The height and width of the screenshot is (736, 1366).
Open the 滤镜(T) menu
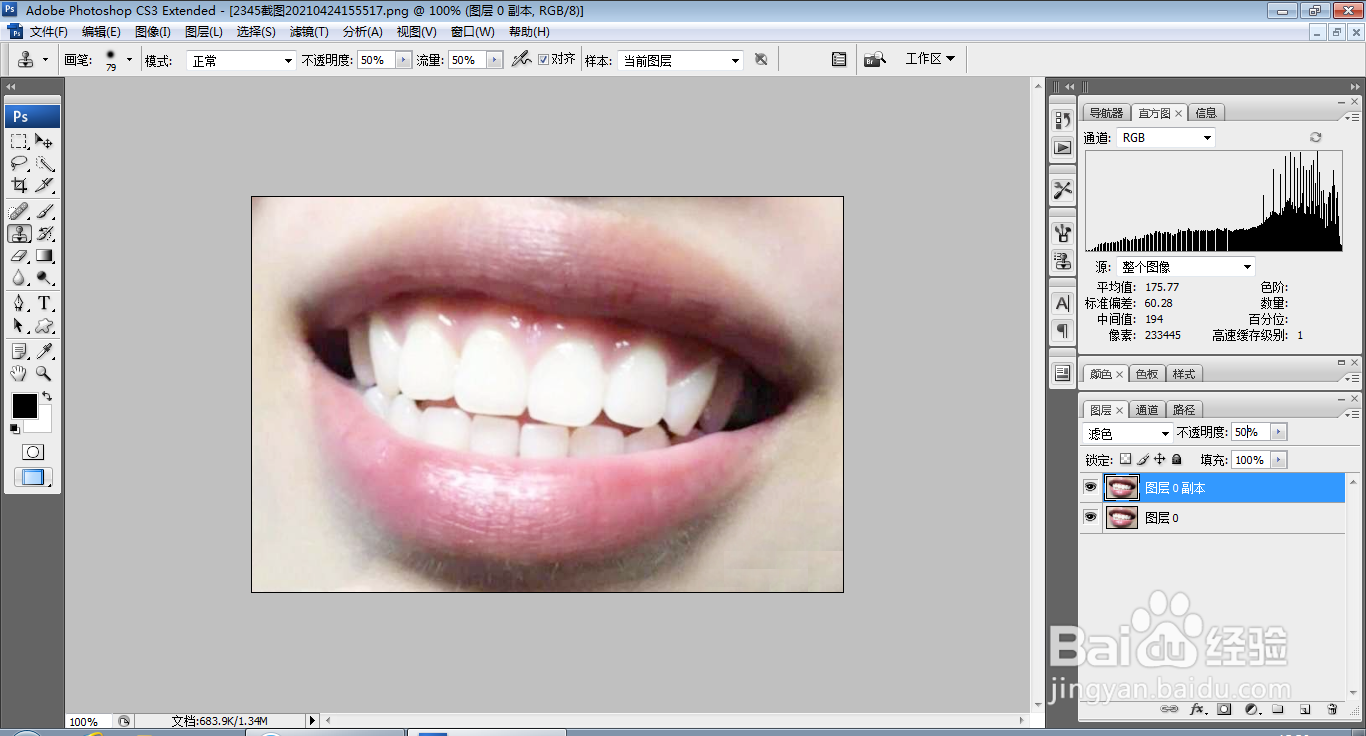click(x=309, y=32)
